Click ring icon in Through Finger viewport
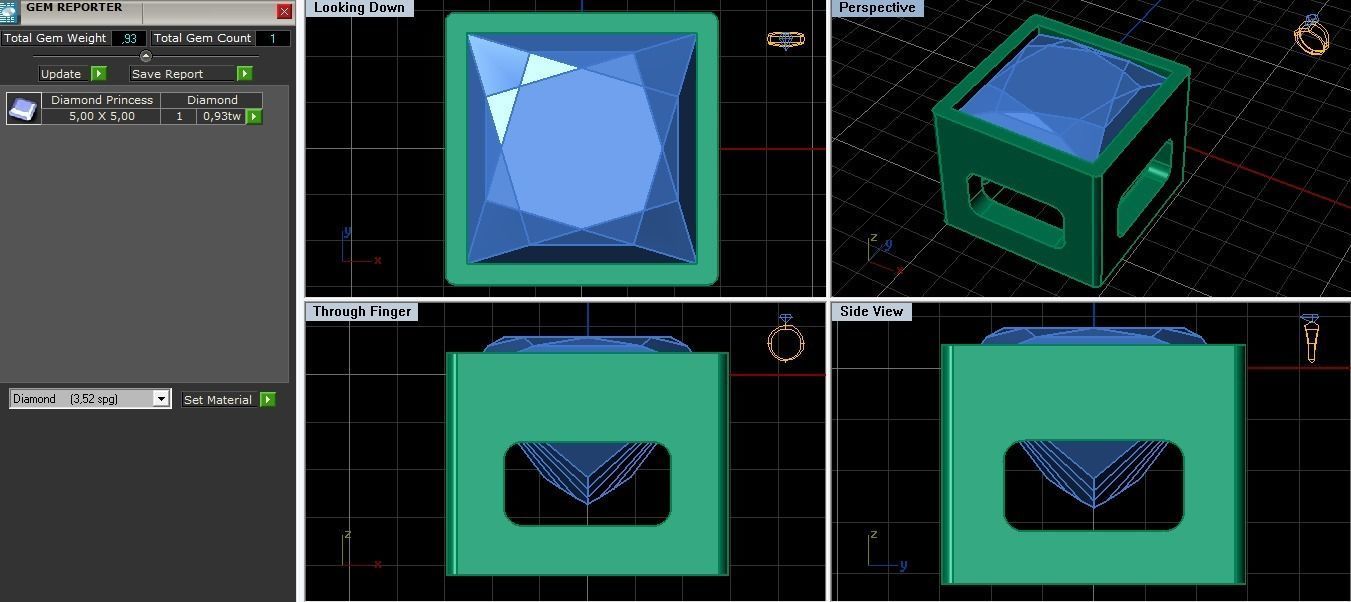 (x=786, y=339)
